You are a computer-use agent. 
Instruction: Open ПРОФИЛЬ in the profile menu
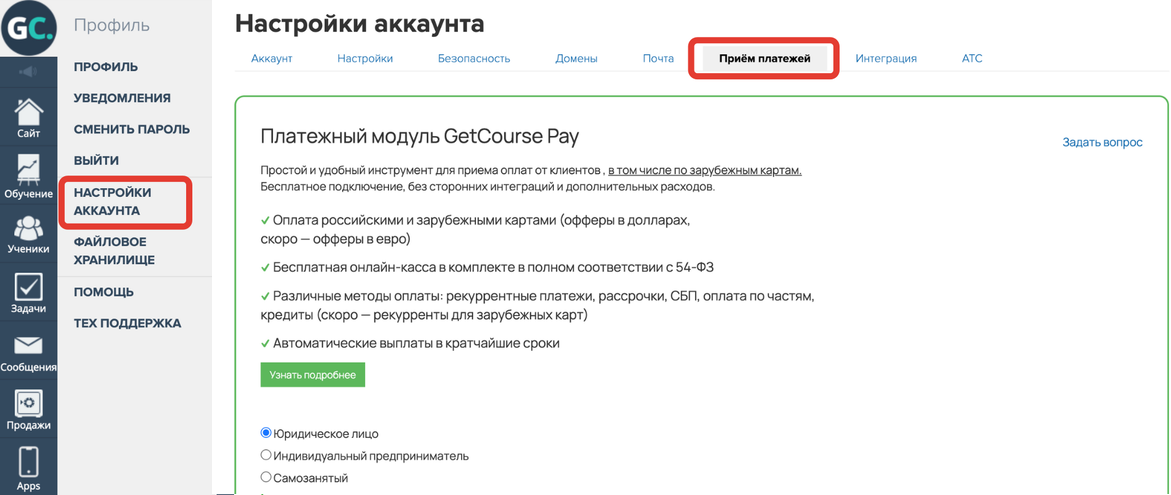106,67
